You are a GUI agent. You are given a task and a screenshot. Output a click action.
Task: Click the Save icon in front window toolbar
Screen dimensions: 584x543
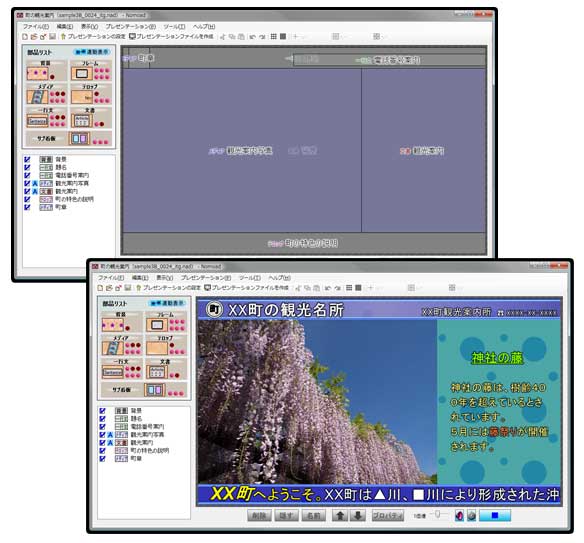[x=127, y=288]
